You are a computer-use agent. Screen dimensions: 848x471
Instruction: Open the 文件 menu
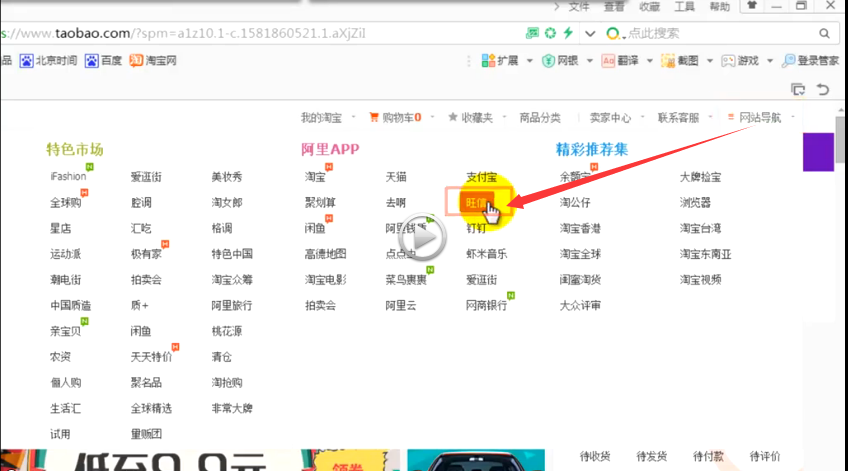click(579, 6)
